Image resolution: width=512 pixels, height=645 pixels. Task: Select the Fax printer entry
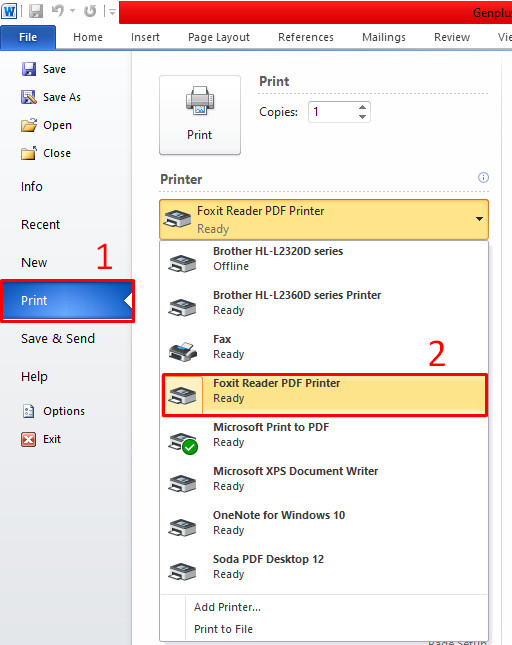coord(324,347)
